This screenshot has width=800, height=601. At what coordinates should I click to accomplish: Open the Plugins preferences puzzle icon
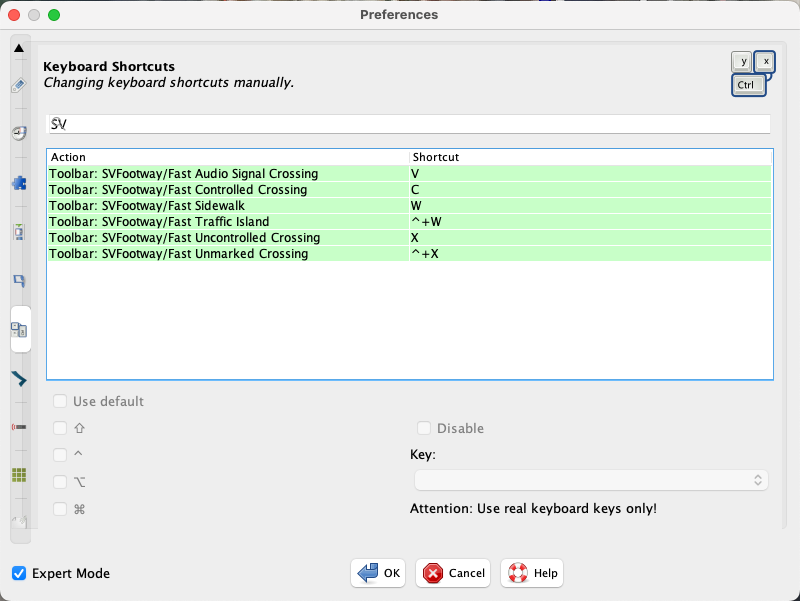(x=18, y=182)
